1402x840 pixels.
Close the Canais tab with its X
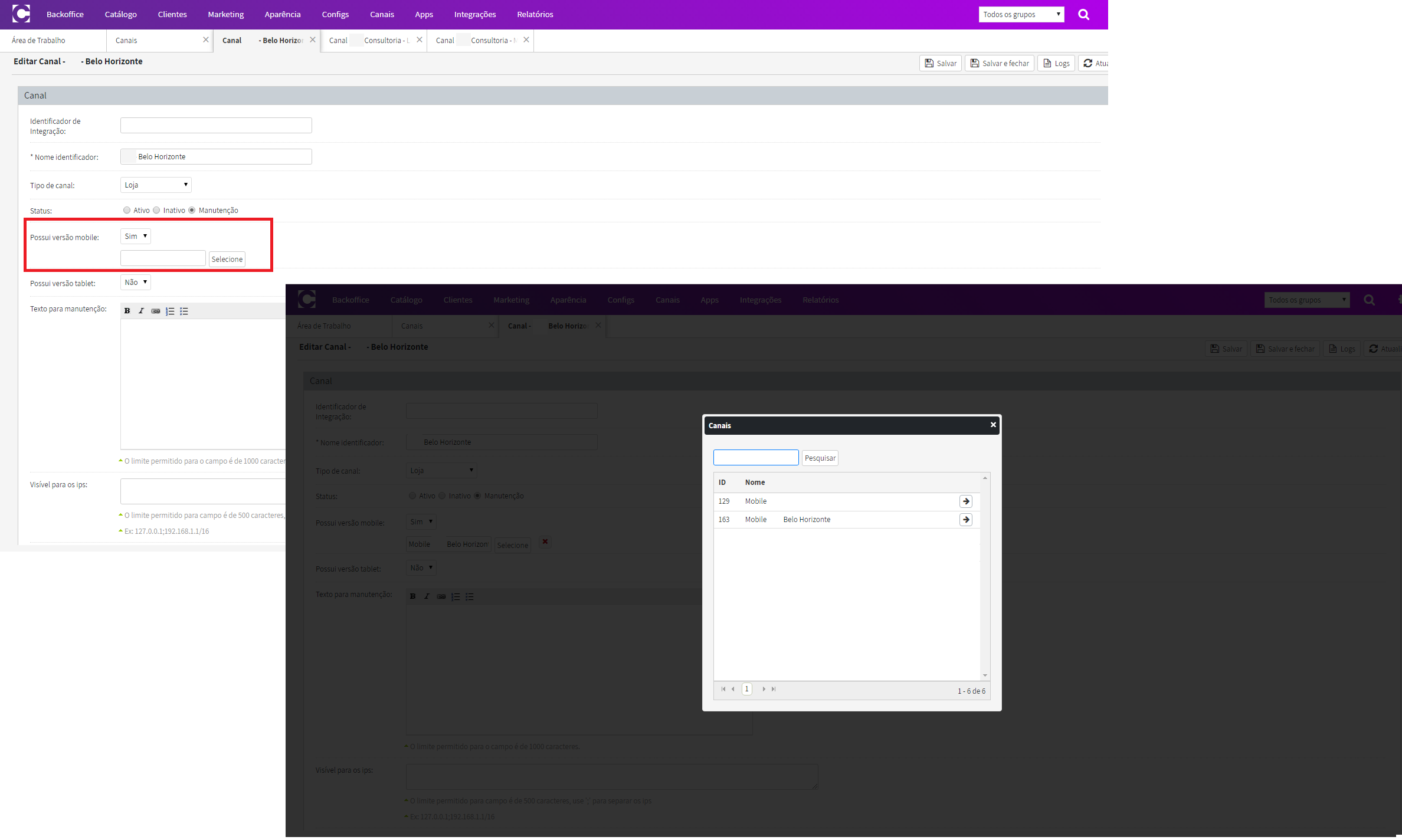pyautogui.click(x=205, y=40)
